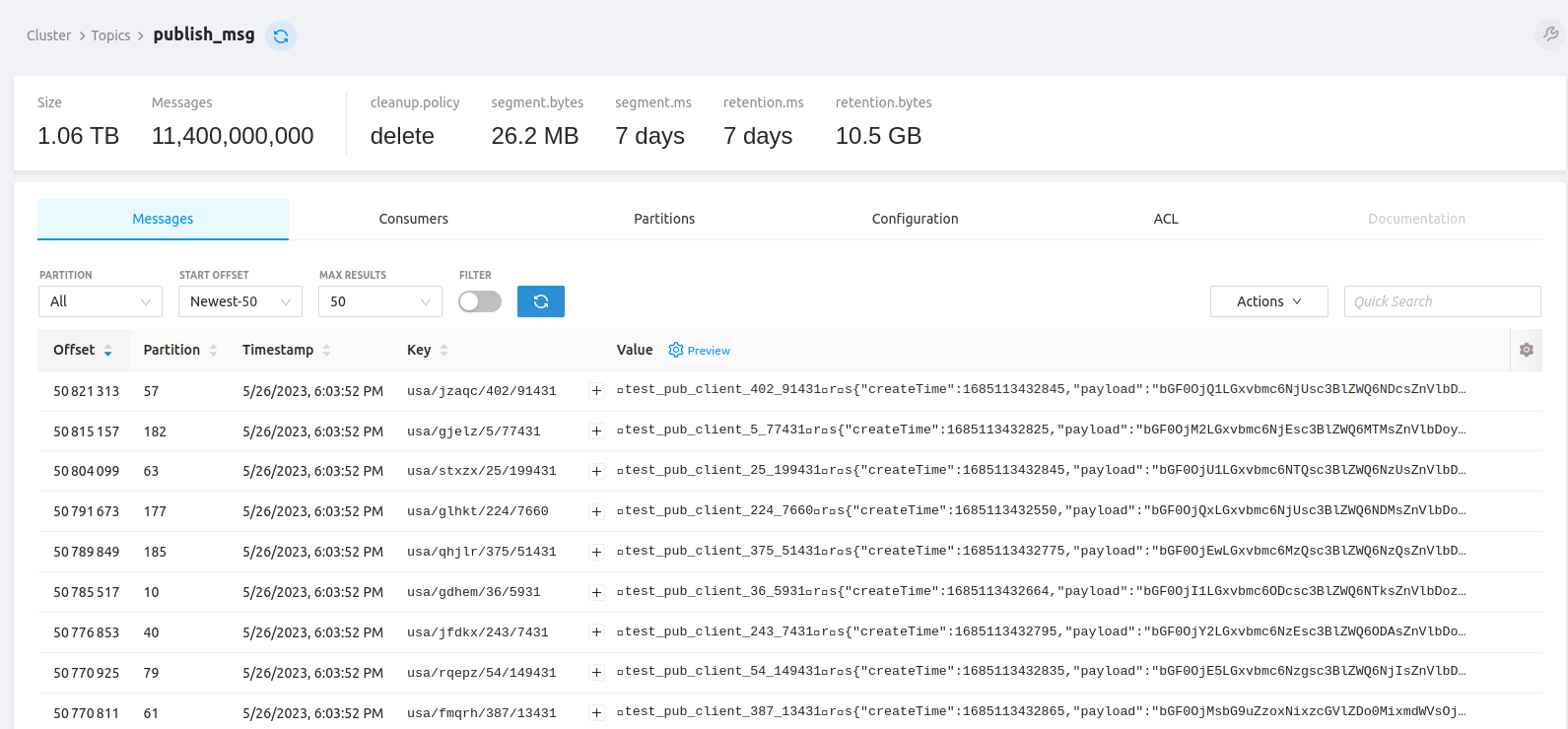Sort by Timestamp column sort icon
The width and height of the screenshot is (1568, 729).
[x=326, y=351]
